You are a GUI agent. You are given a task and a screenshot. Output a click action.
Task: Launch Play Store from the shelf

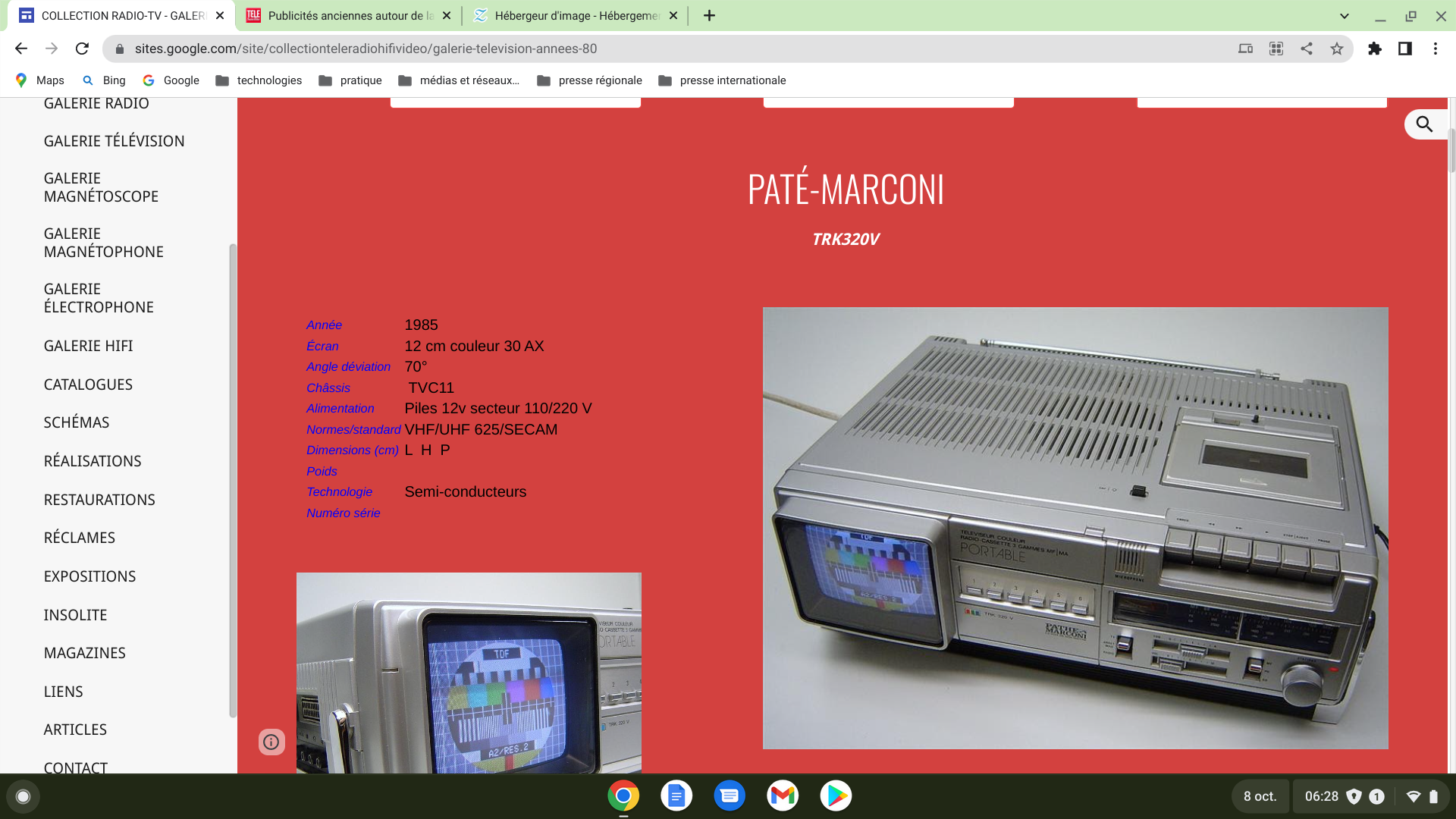[x=836, y=795]
